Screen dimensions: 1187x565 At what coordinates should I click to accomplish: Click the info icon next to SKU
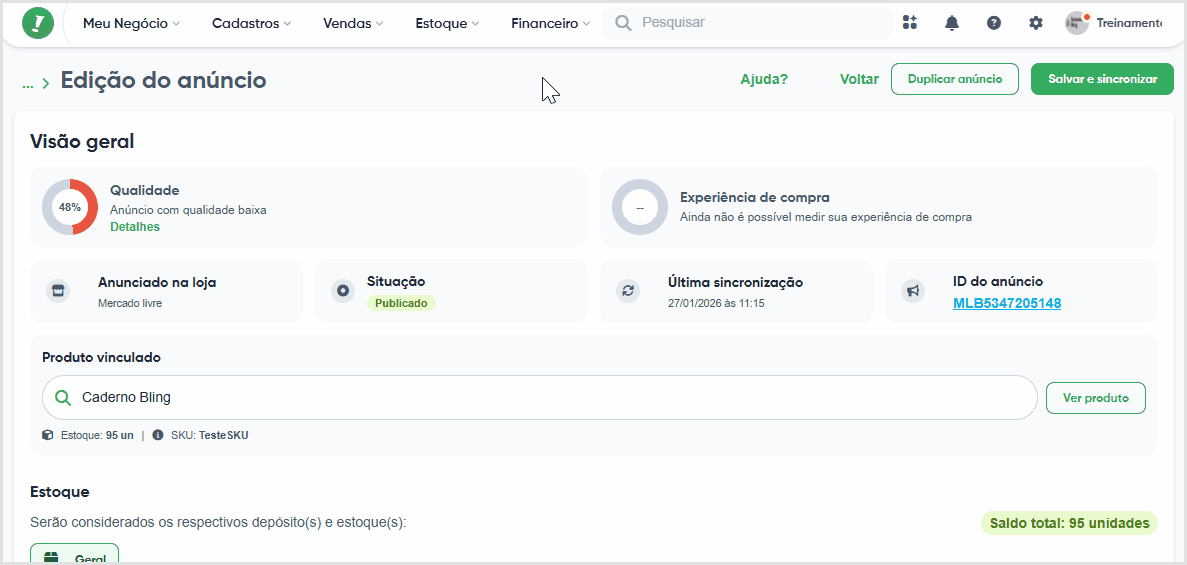click(x=157, y=435)
